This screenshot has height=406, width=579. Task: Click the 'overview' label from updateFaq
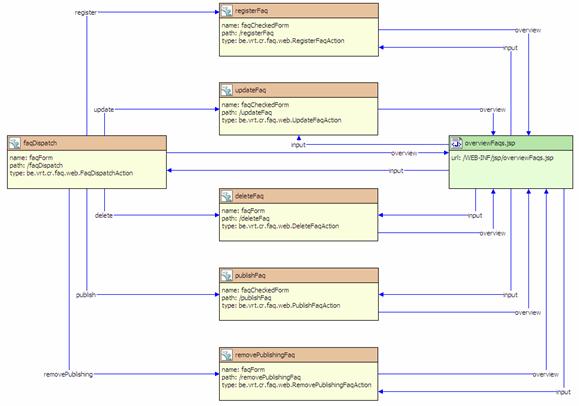[x=493, y=110]
